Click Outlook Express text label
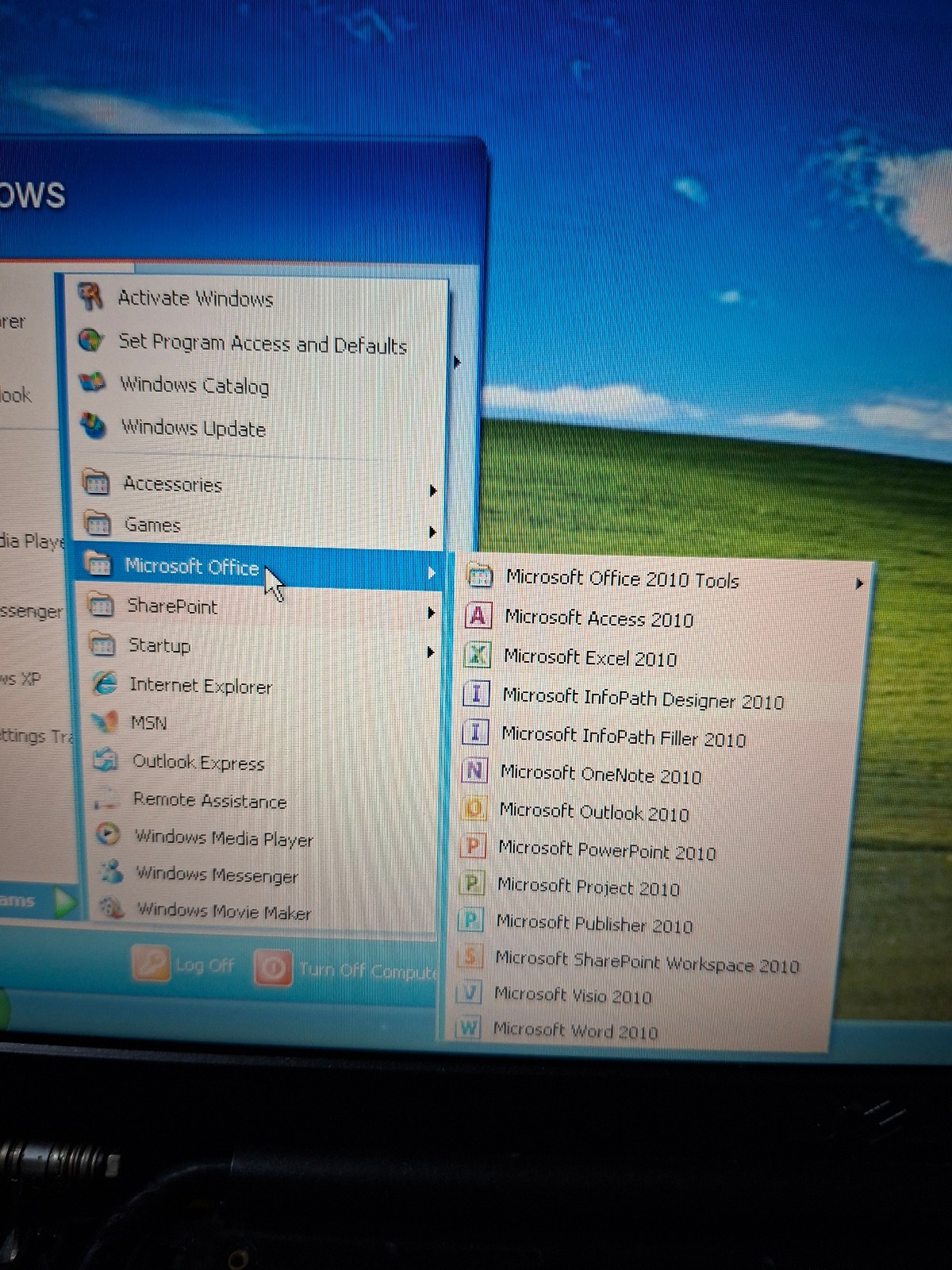 [x=198, y=762]
